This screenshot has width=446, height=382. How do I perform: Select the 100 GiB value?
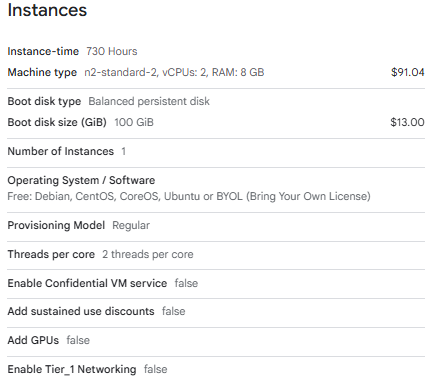pos(134,122)
